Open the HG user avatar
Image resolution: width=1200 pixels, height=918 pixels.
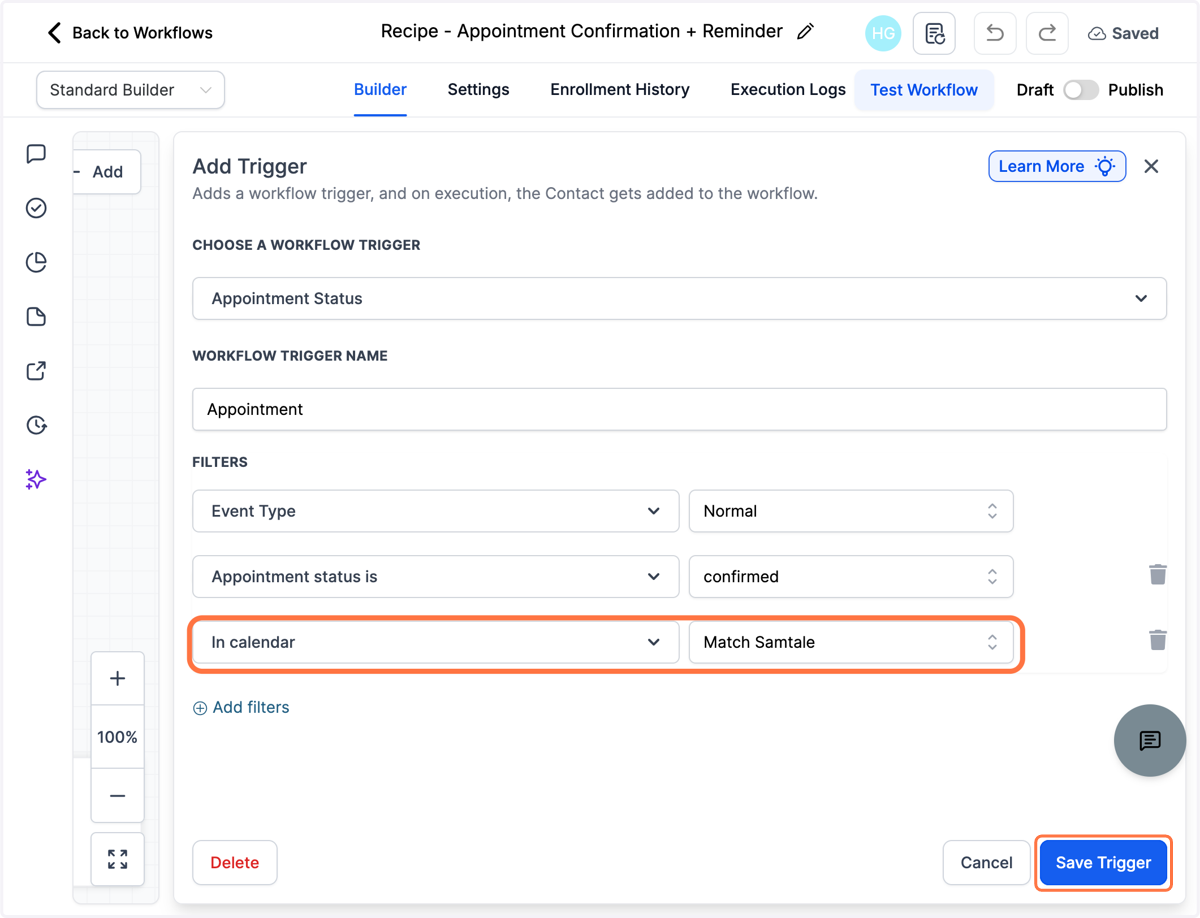883,33
